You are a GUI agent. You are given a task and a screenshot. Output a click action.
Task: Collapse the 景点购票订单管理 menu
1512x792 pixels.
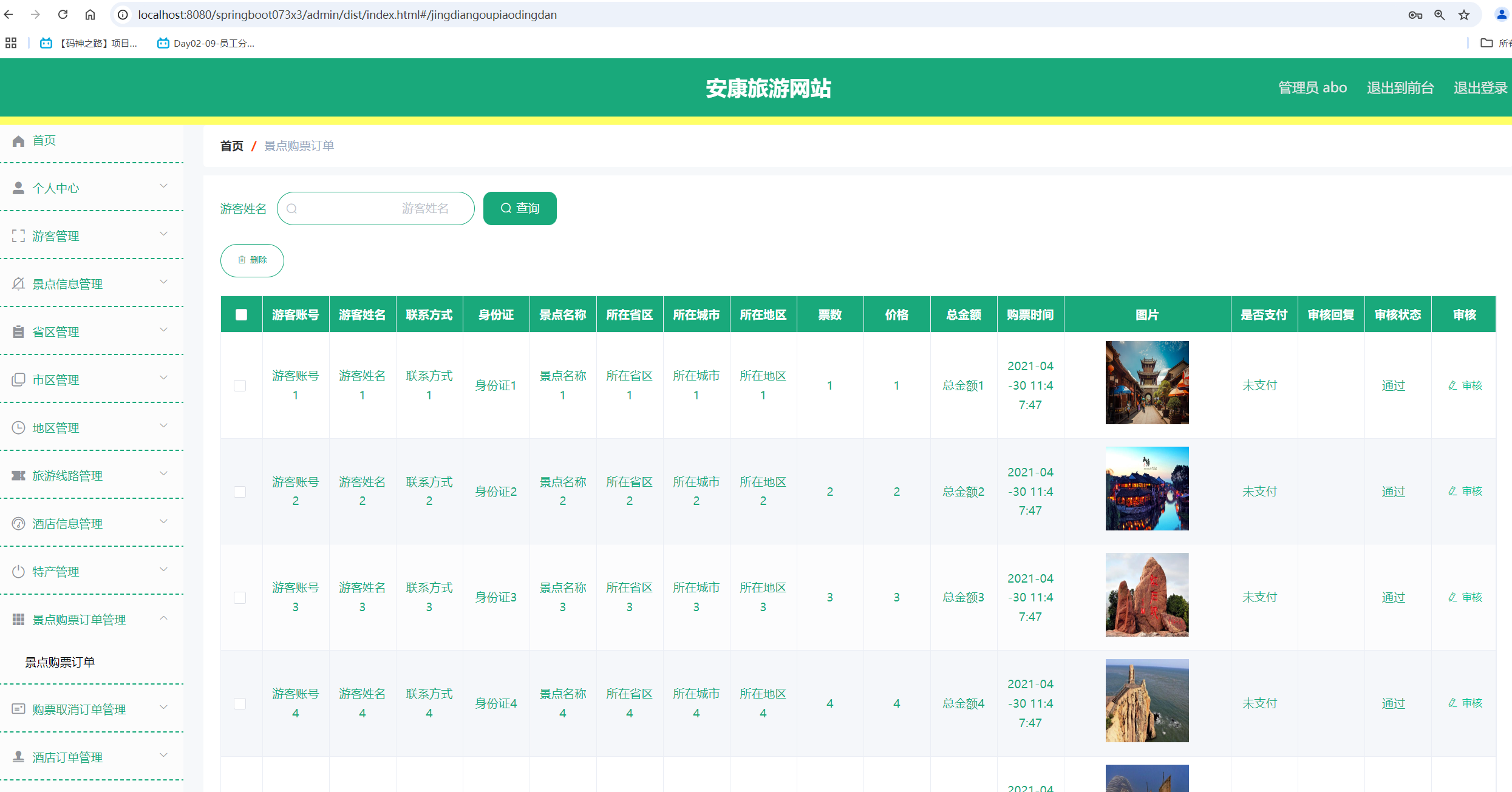point(163,618)
